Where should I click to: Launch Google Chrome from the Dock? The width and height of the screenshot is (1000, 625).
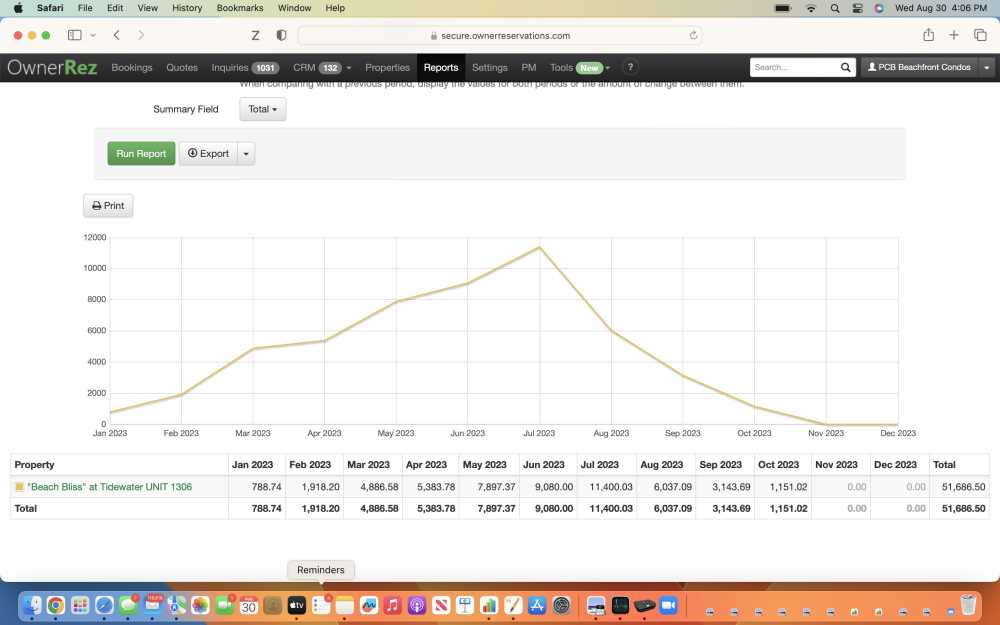[56, 606]
